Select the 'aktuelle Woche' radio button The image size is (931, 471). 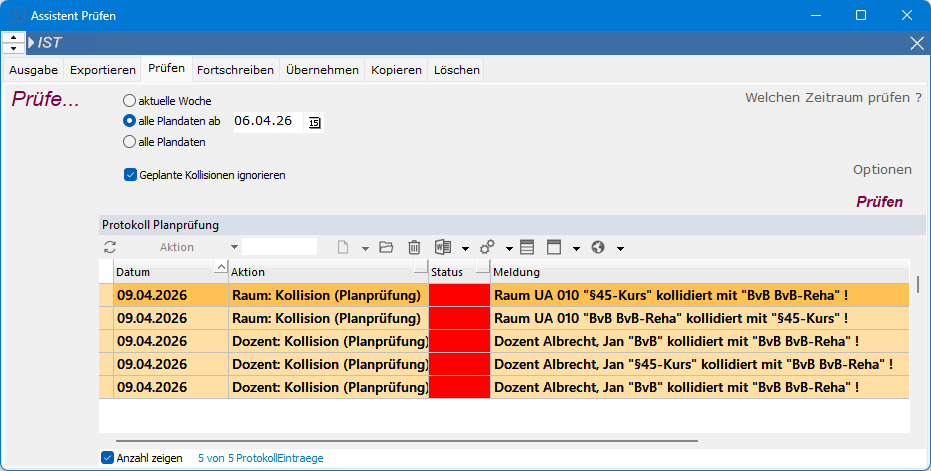(129, 101)
